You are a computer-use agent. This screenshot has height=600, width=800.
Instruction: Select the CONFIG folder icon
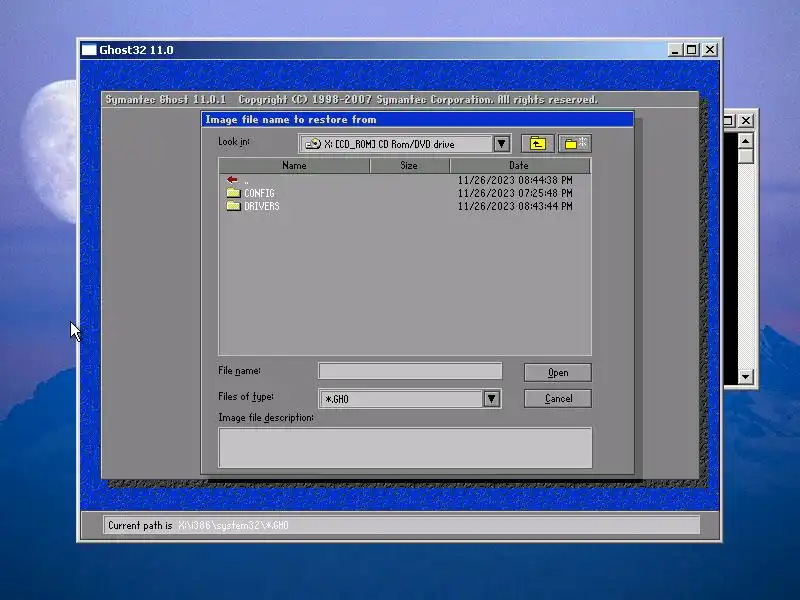pos(233,193)
